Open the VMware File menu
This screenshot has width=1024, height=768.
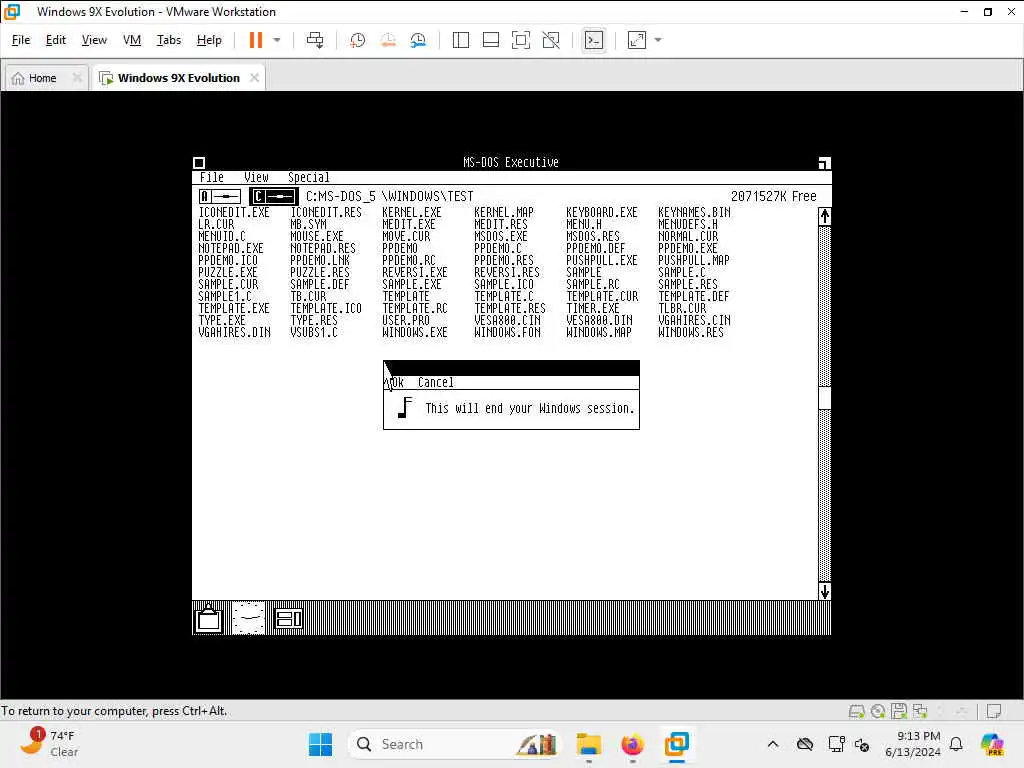21,40
